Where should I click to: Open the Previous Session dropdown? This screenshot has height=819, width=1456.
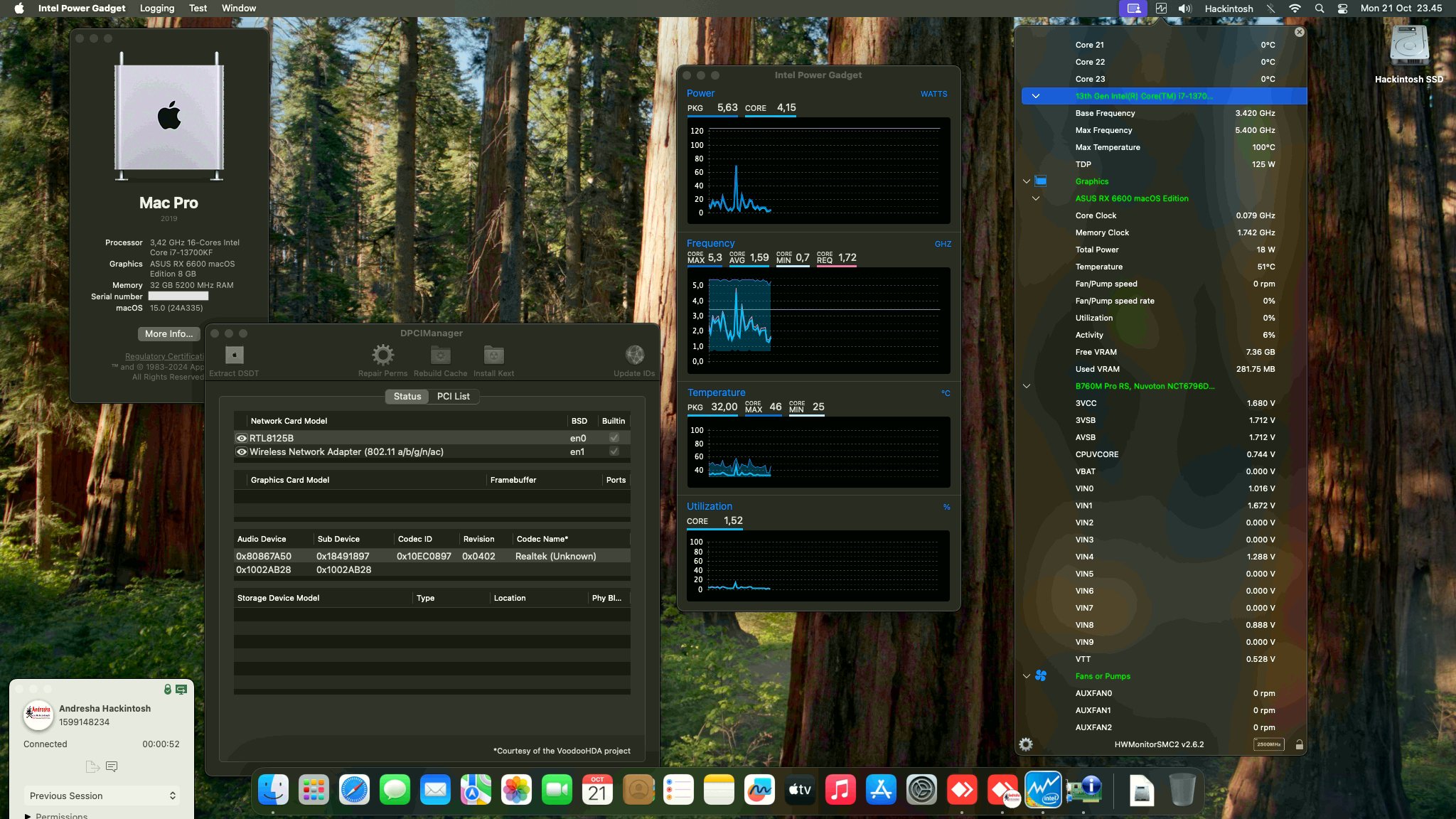102,796
